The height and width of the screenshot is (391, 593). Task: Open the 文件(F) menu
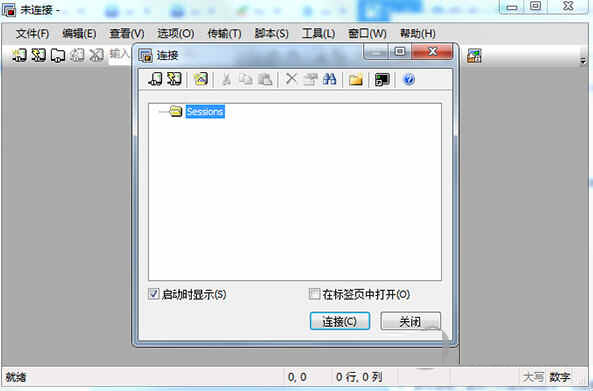tap(32, 34)
